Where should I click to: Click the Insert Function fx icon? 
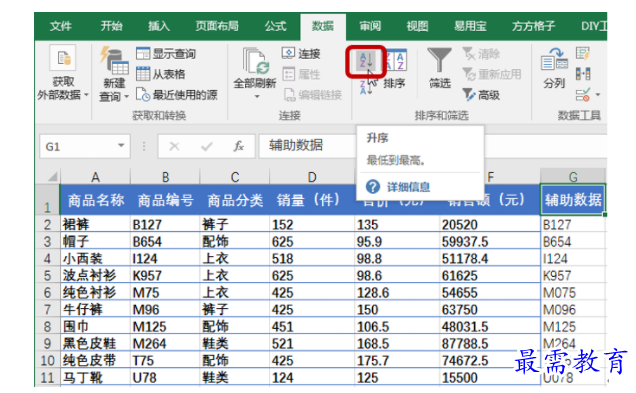[x=238, y=146]
